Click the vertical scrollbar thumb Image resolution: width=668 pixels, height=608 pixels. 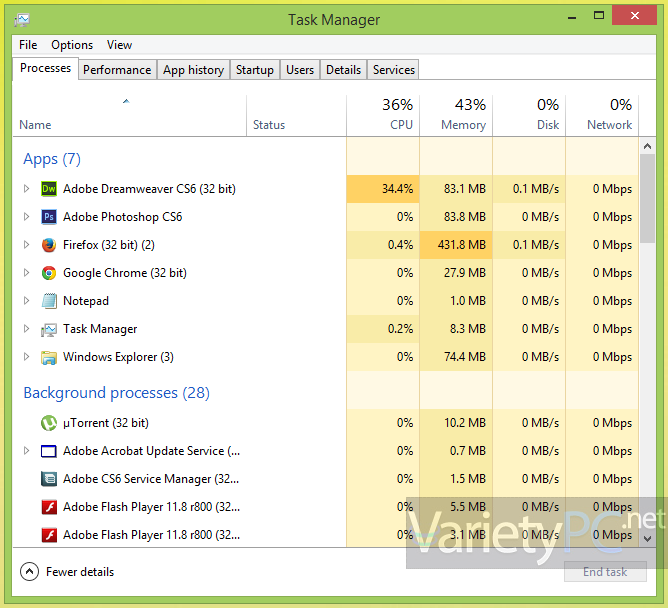coord(648,199)
